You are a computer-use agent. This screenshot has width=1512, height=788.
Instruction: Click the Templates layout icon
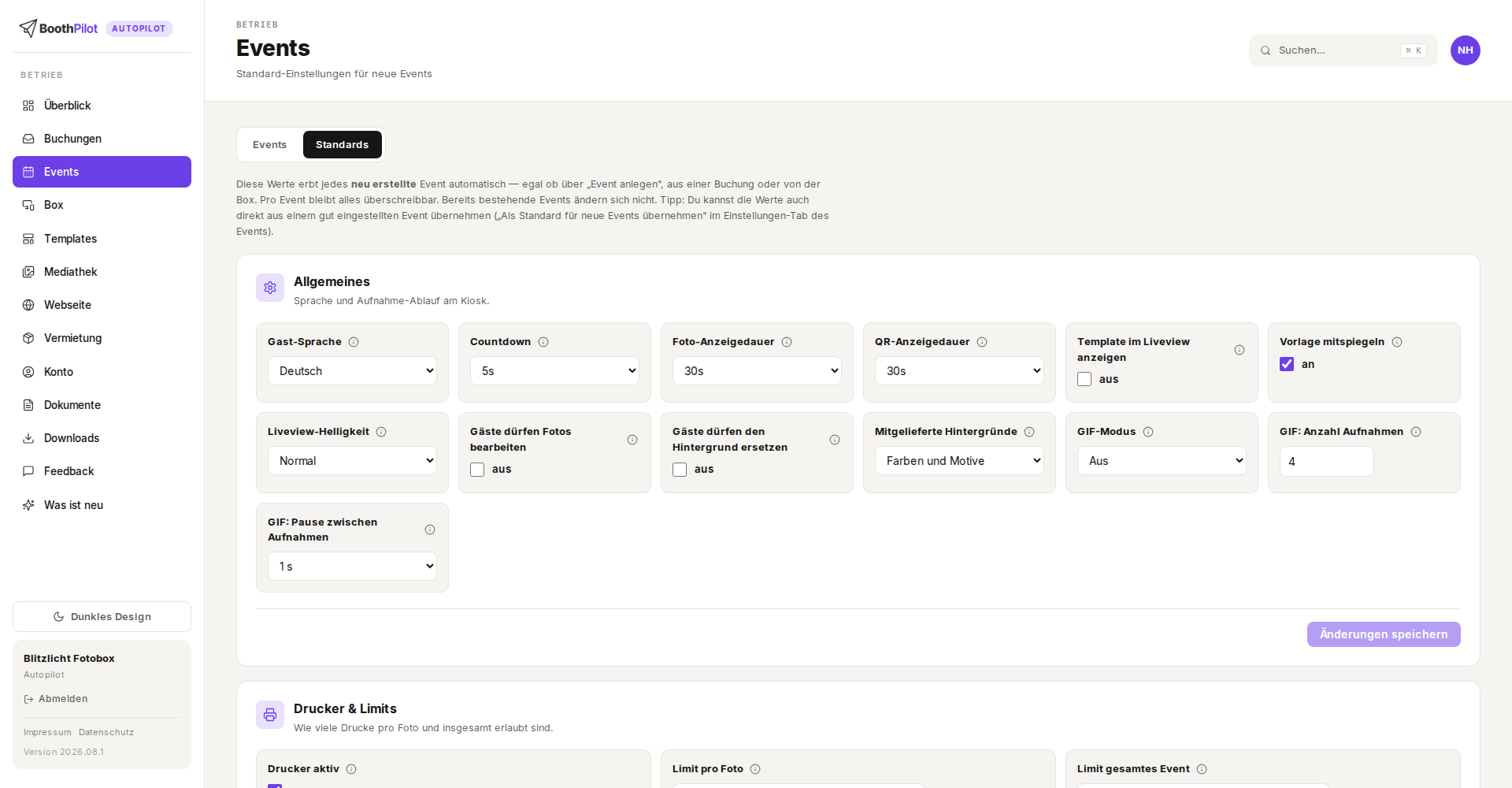[x=28, y=239]
